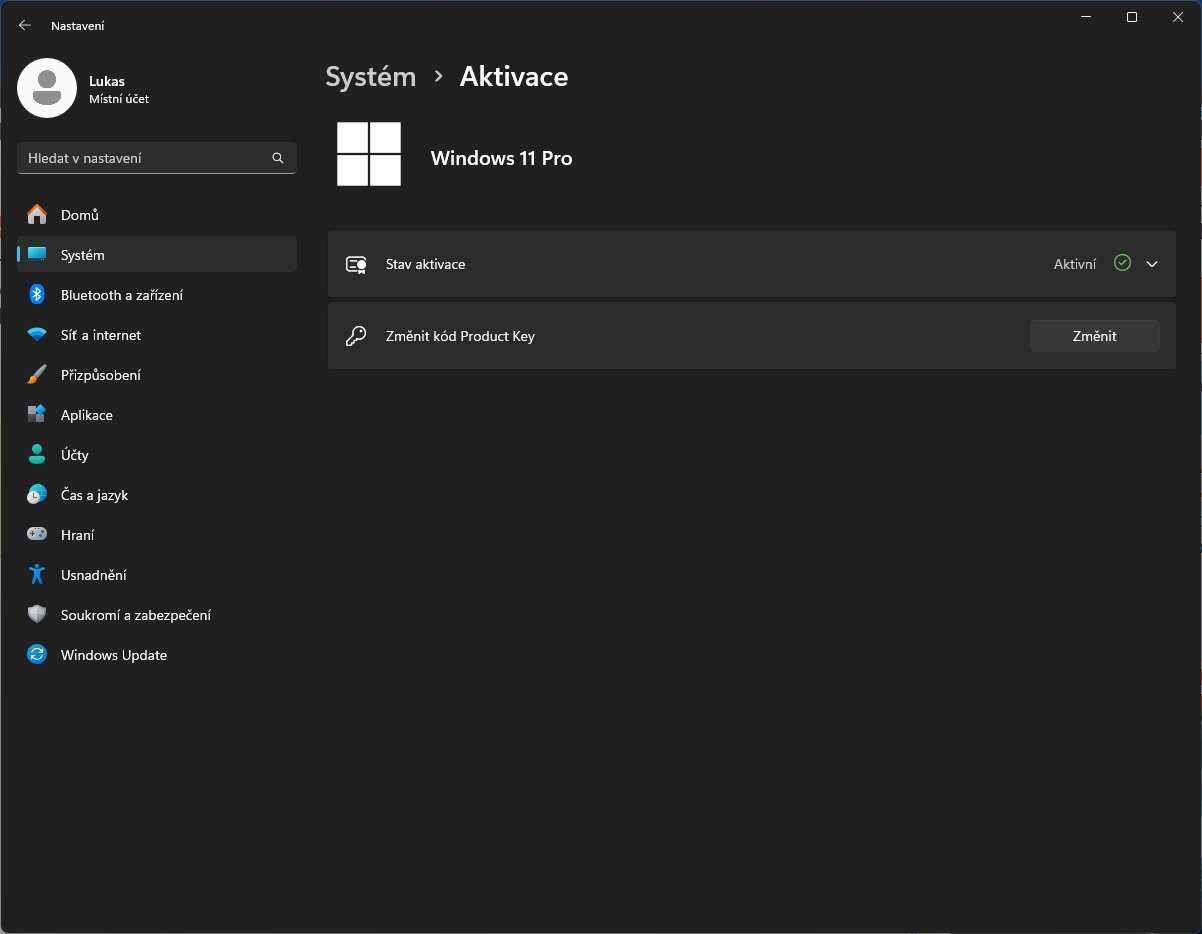Click the Usnadnění accessibility icon
This screenshot has height=934, width=1202.
pyautogui.click(x=37, y=575)
